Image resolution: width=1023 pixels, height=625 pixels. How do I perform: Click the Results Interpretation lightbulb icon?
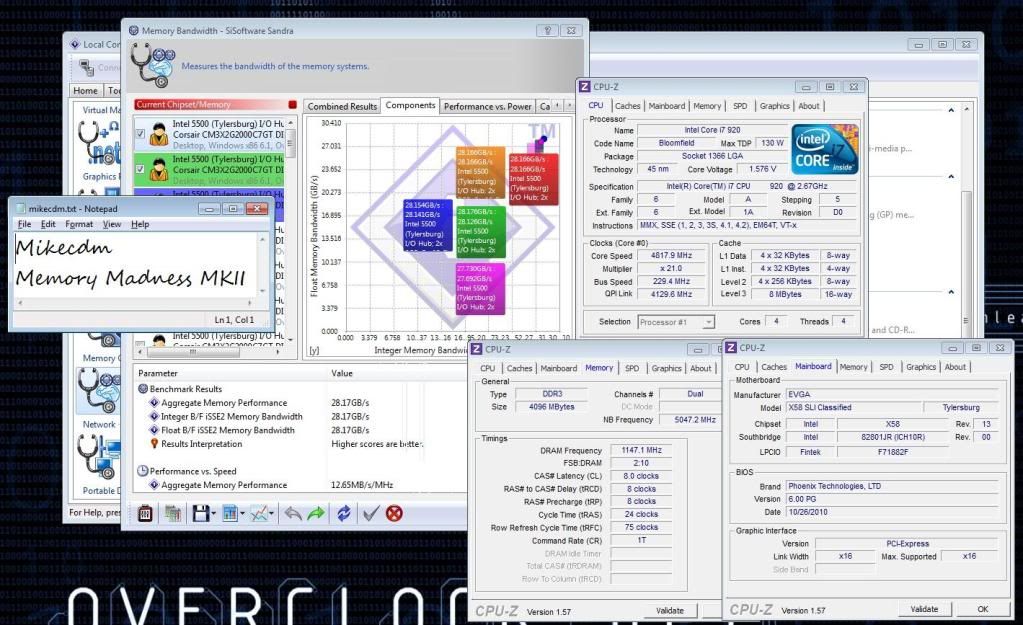pos(154,444)
